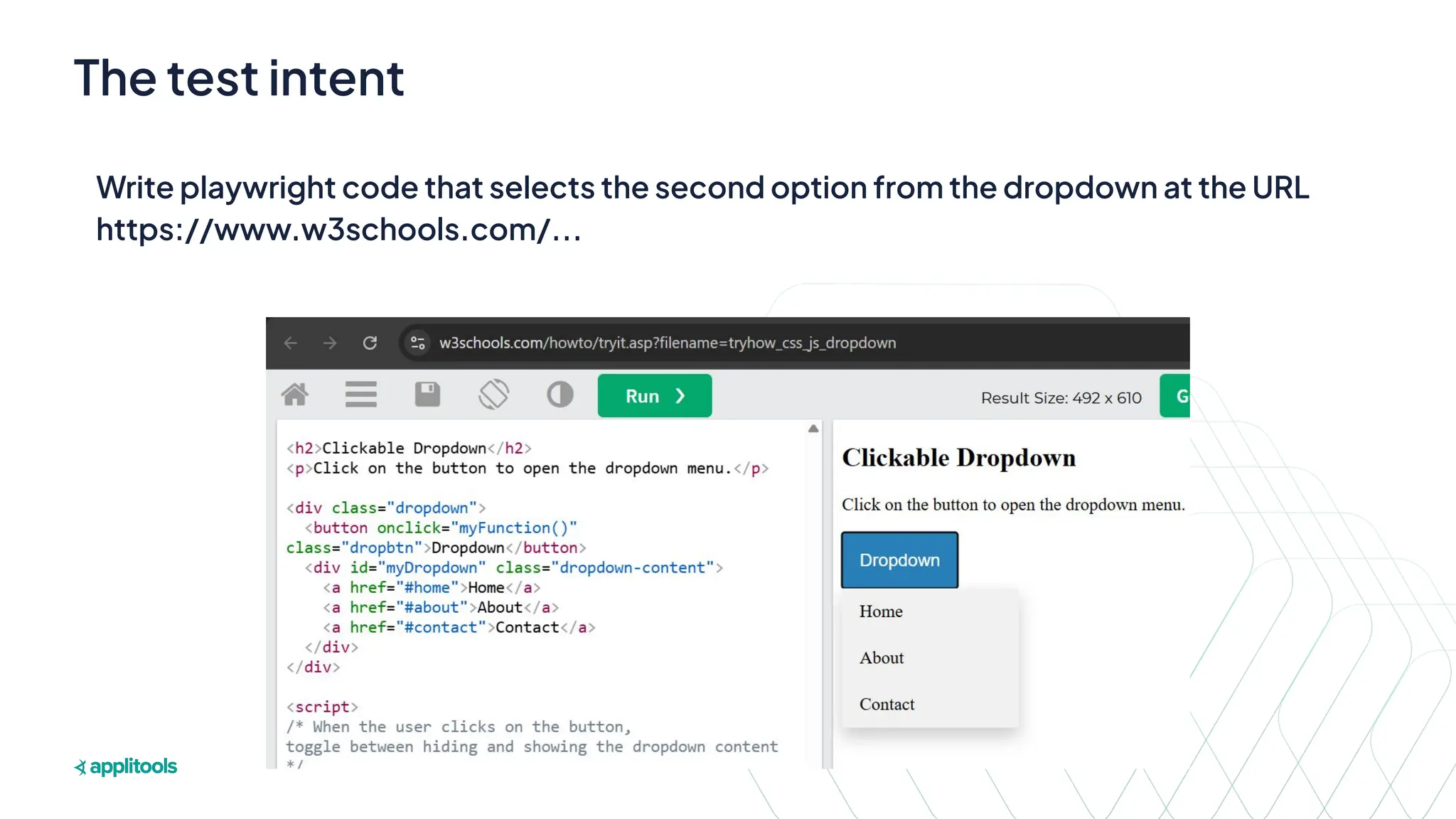Click the code line with href="#contact"
Image resolution: width=1456 pixels, height=819 pixels.
(x=459, y=628)
